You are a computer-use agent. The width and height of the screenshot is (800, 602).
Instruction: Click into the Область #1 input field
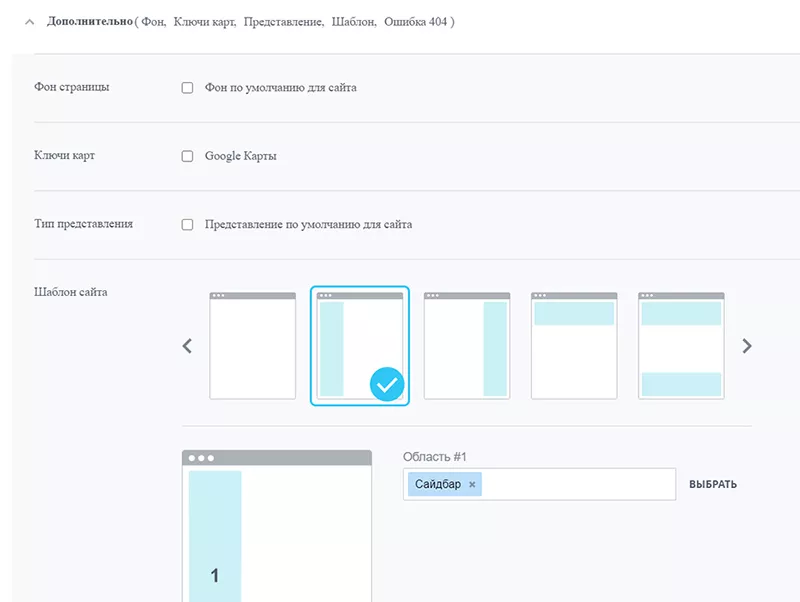pos(539,484)
